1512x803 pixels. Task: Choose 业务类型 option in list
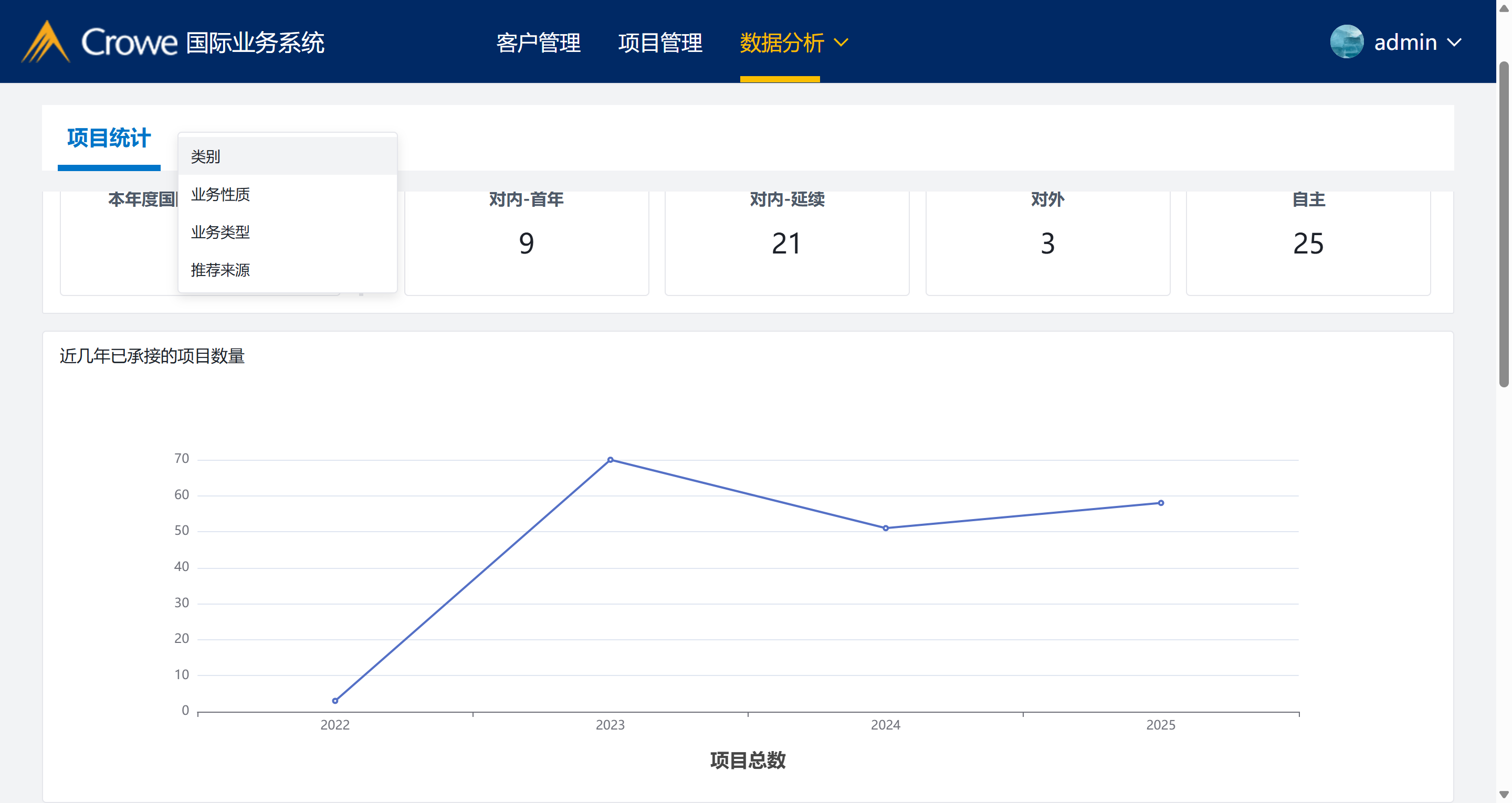(x=287, y=233)
